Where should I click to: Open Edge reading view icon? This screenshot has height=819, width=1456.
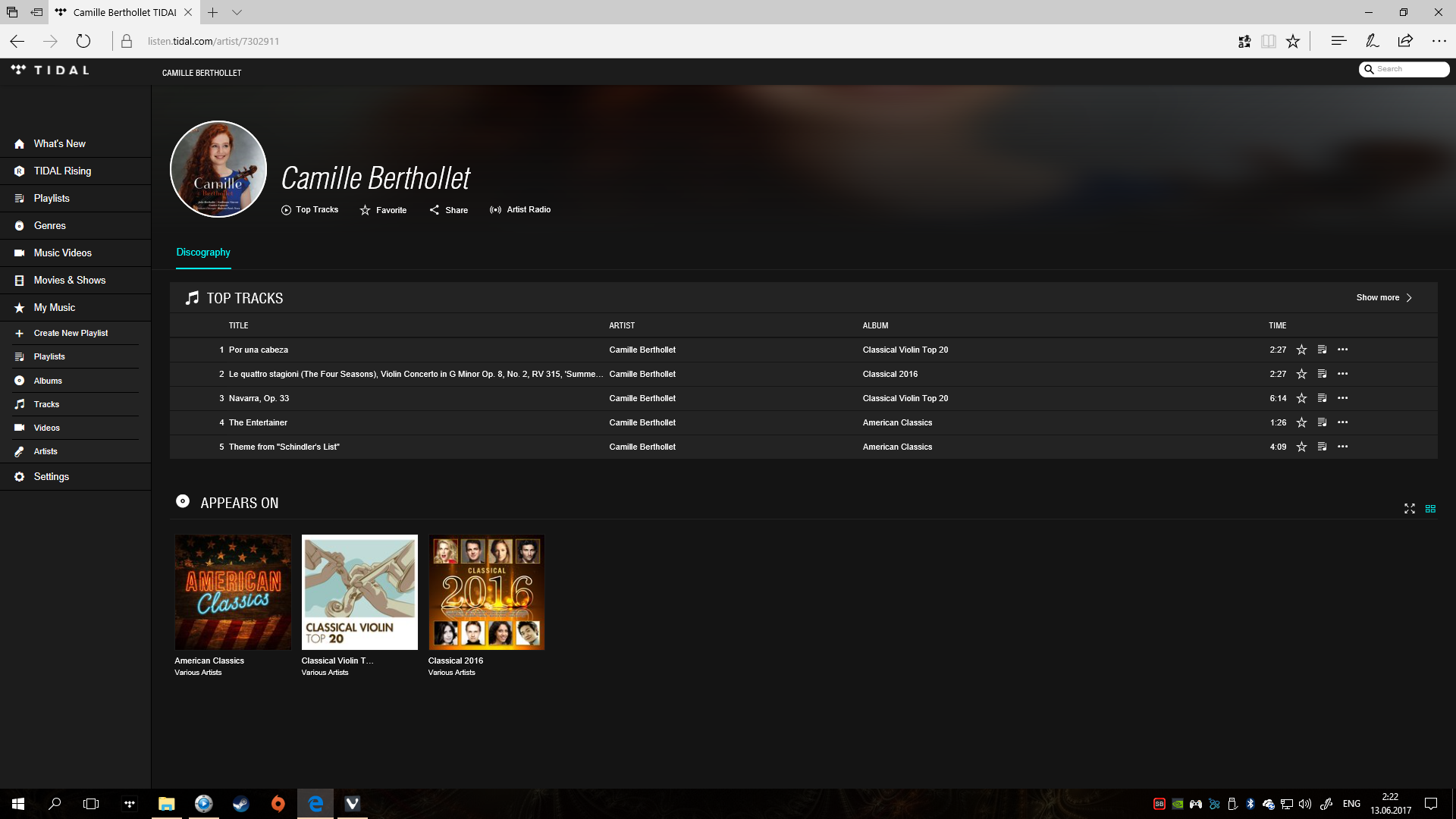(x=1268, y=41)
